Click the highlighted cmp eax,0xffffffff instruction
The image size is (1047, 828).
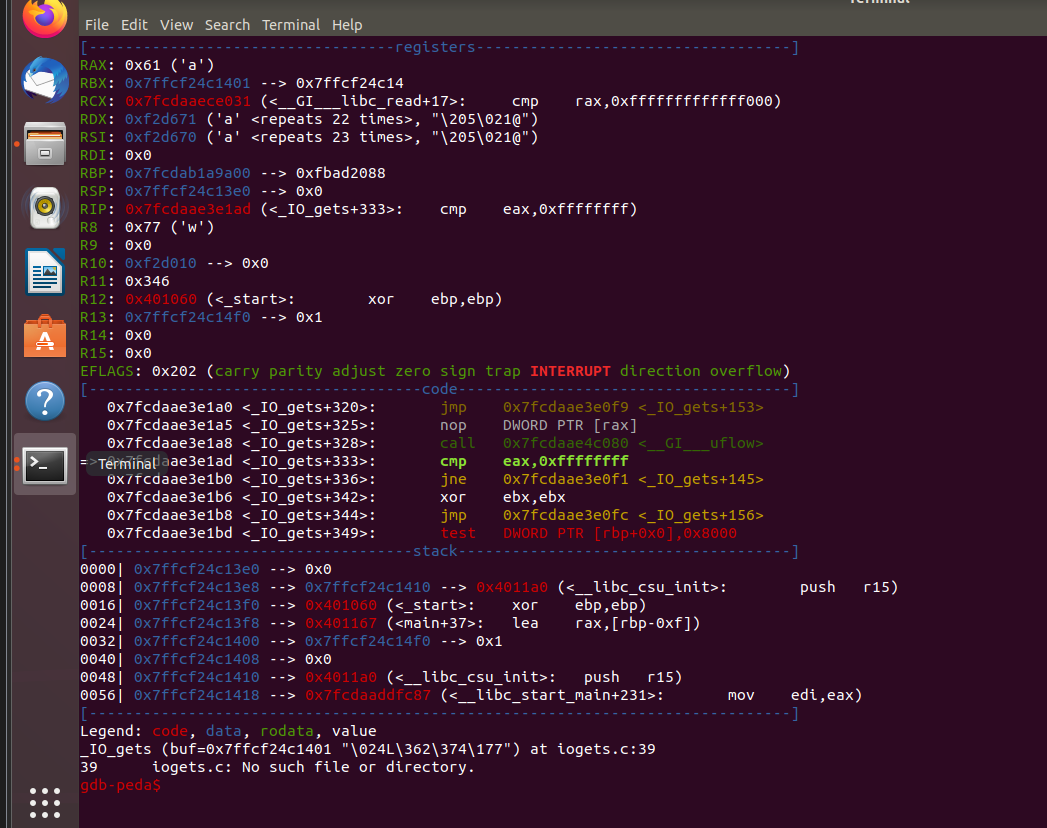[x=534, y=461]
